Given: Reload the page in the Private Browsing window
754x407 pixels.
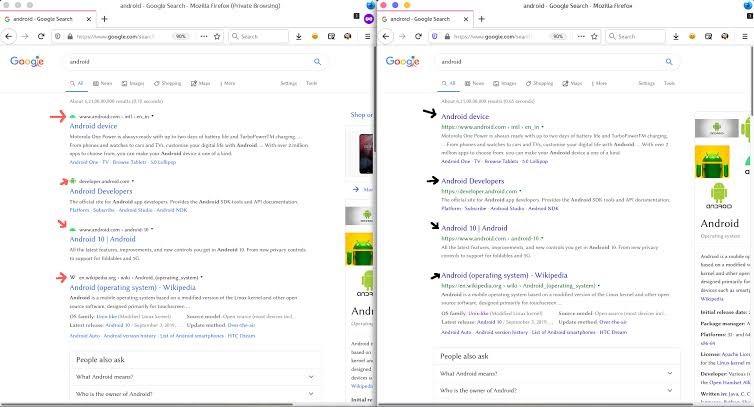Looking at the screenshot, I should tap(41, 36).
